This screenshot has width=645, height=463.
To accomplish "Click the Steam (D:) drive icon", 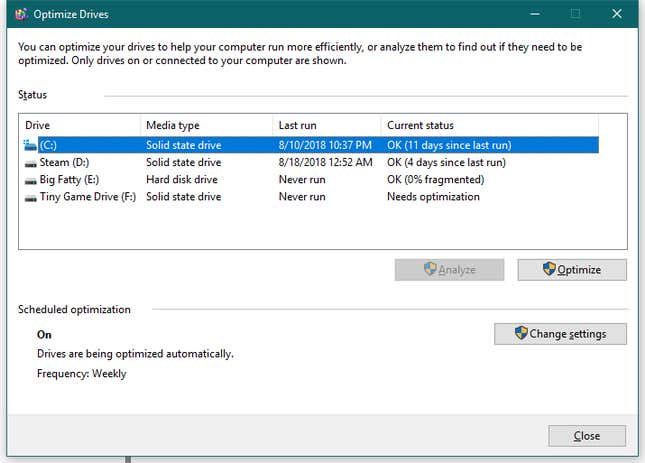I will (x=30, y=164).
